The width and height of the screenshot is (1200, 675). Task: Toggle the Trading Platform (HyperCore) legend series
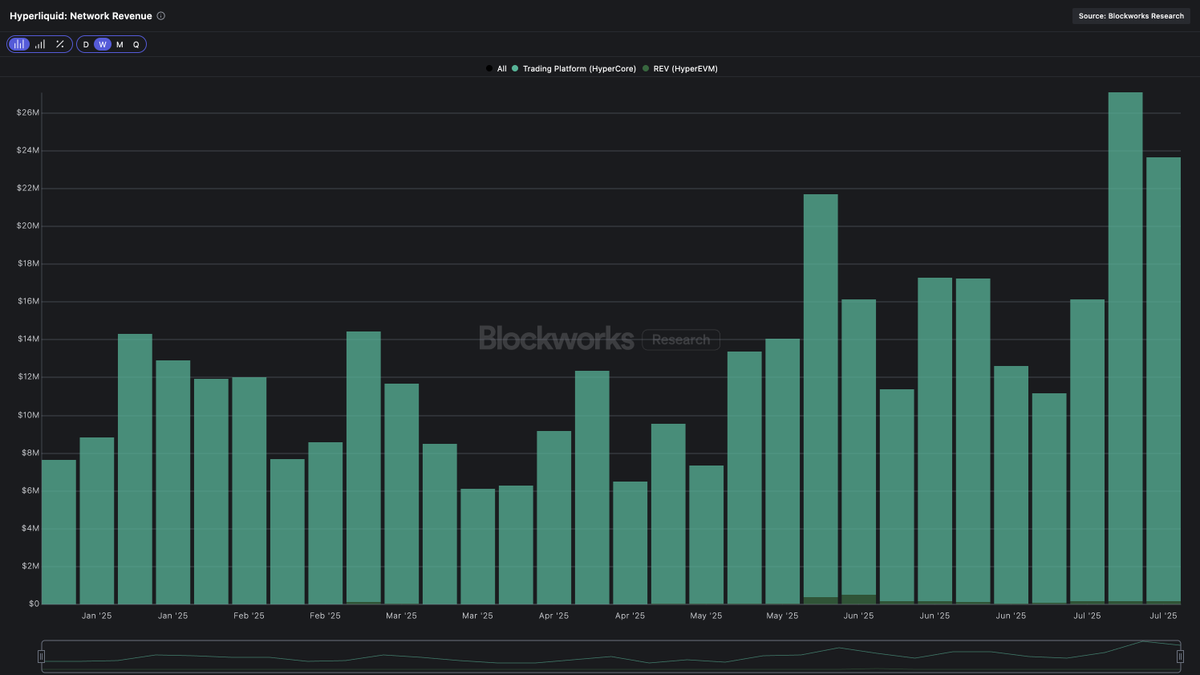click(574, 69)
